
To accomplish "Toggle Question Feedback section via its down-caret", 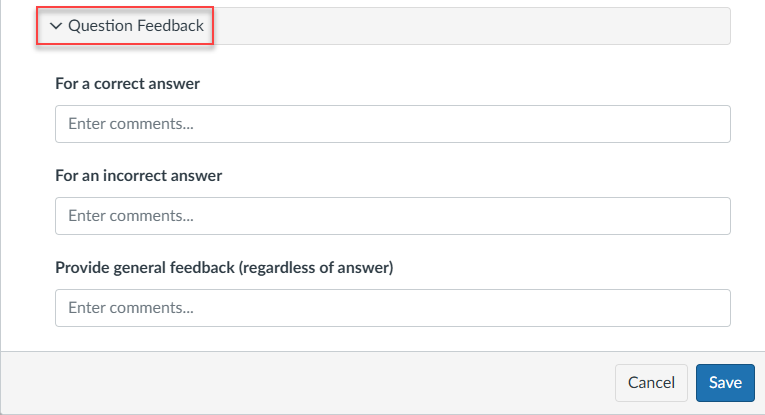I will click(x=56, y=27).
